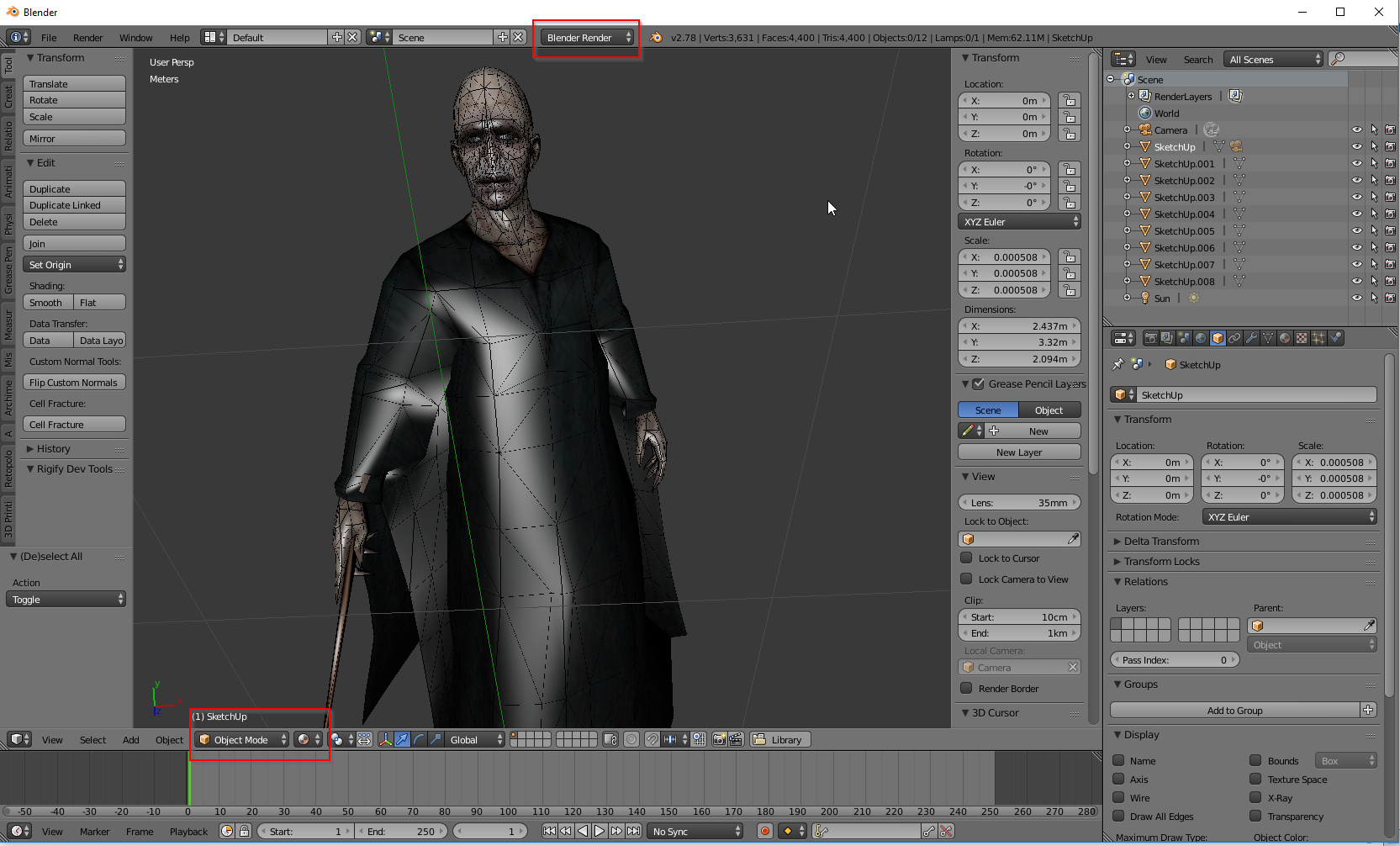Open the Add menu in 3D view header
The image size is (1400, 846).
130,739
